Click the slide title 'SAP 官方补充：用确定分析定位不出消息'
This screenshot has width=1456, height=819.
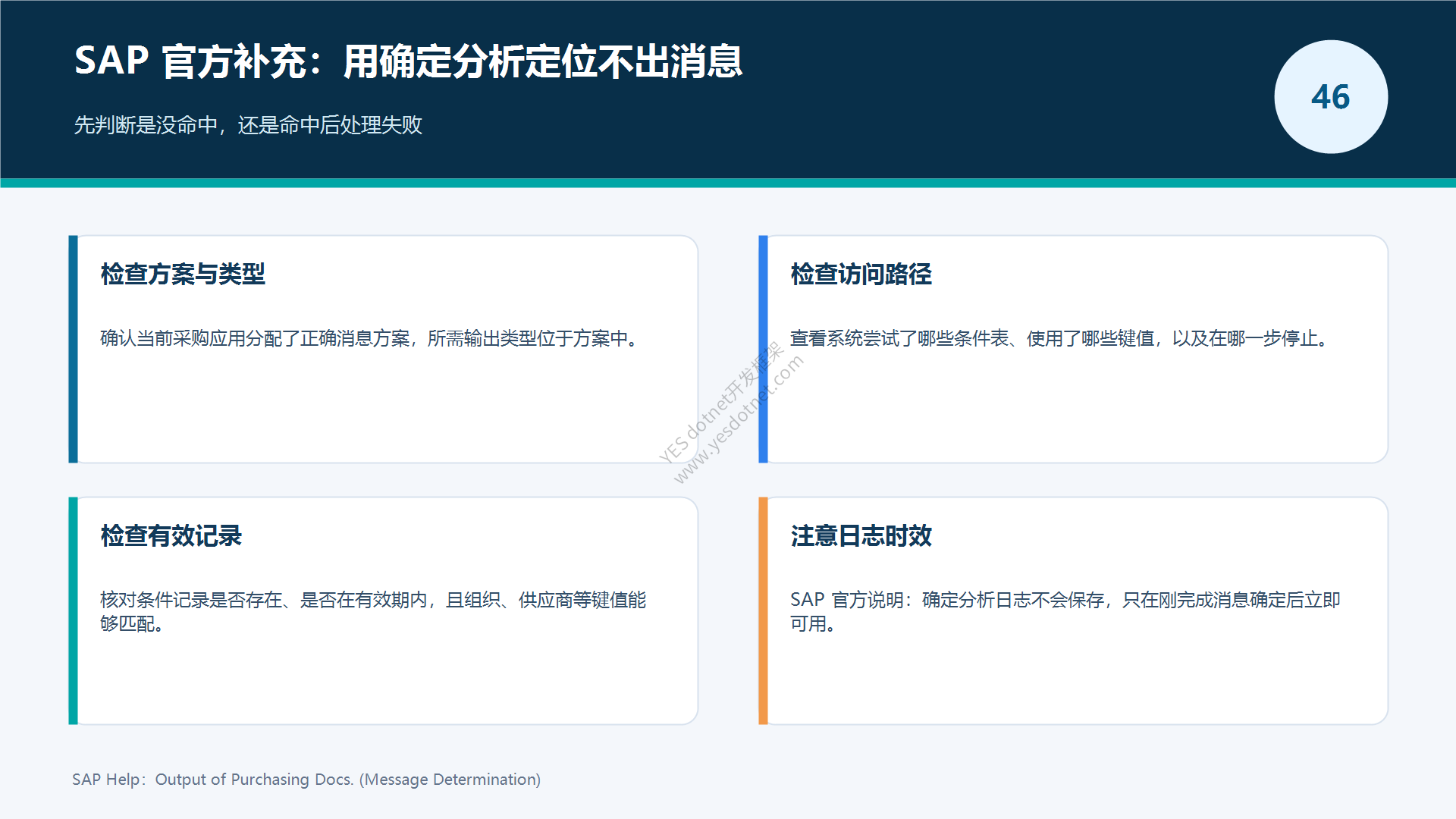(x=408, y=61)
